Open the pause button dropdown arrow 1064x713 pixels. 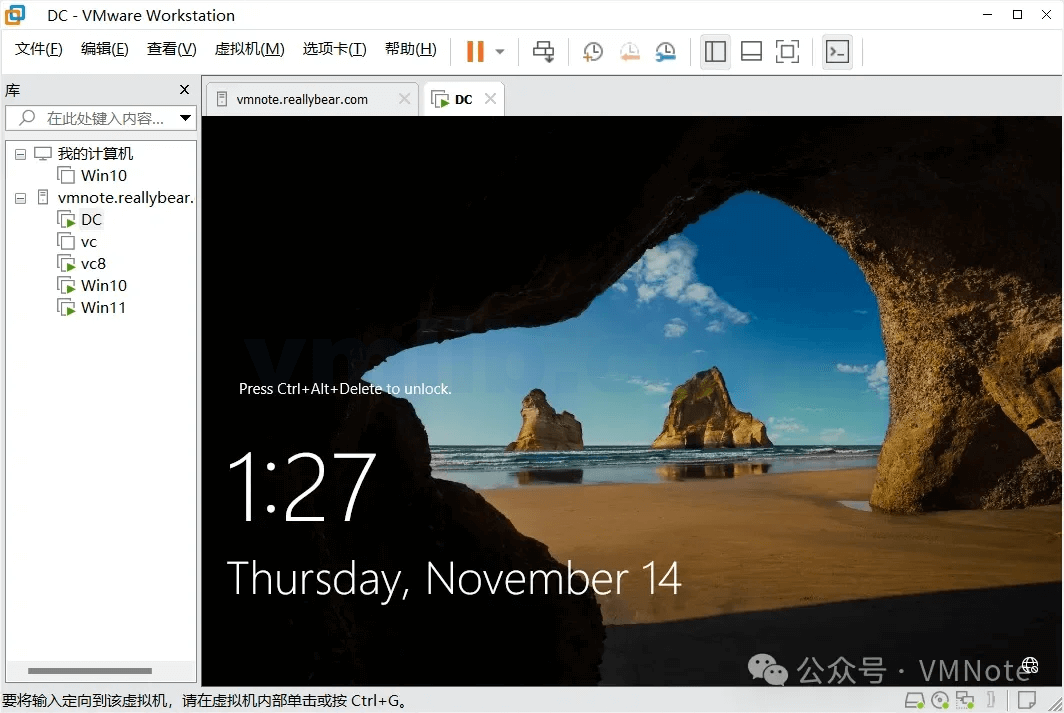(x=498, y=51)
